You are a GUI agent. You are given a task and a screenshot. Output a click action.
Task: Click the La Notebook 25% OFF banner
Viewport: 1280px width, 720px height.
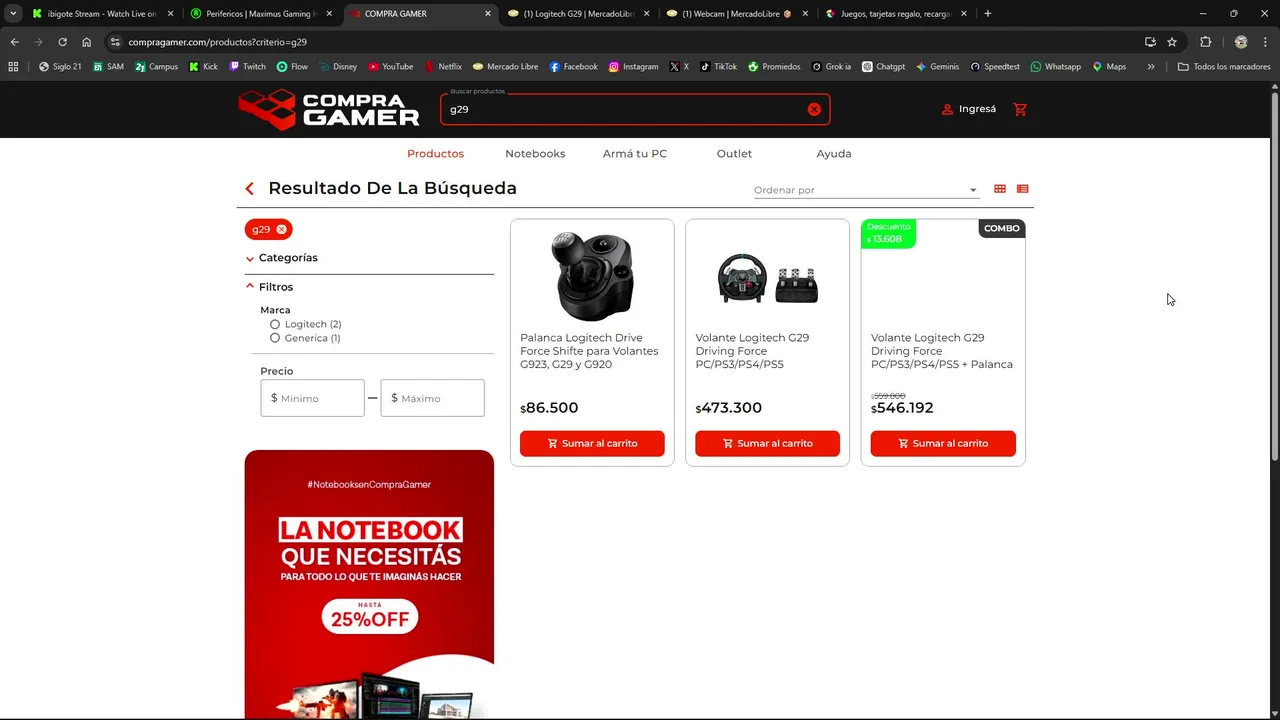[x=369, y=584]
